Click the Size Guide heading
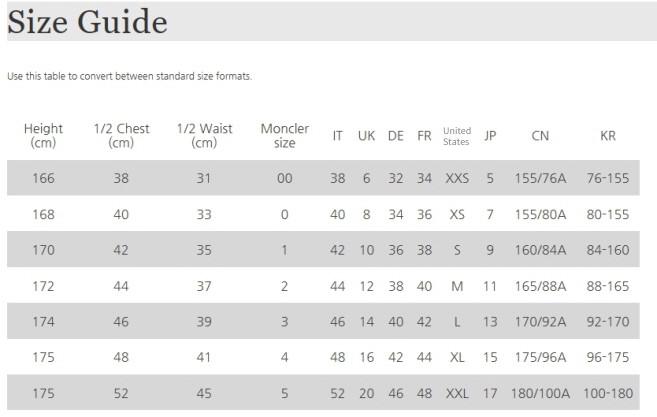This screenshot has width=657, height=417. pyautogui.click(x=87, y=22)
